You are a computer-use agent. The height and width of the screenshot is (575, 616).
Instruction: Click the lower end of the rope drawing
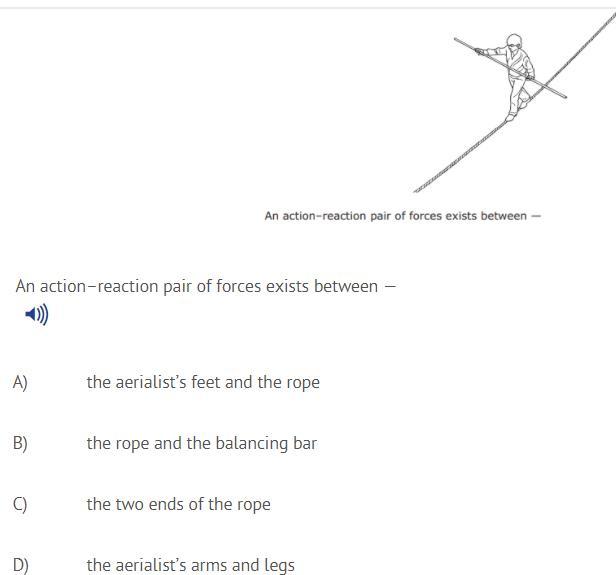tap(418, 189)
